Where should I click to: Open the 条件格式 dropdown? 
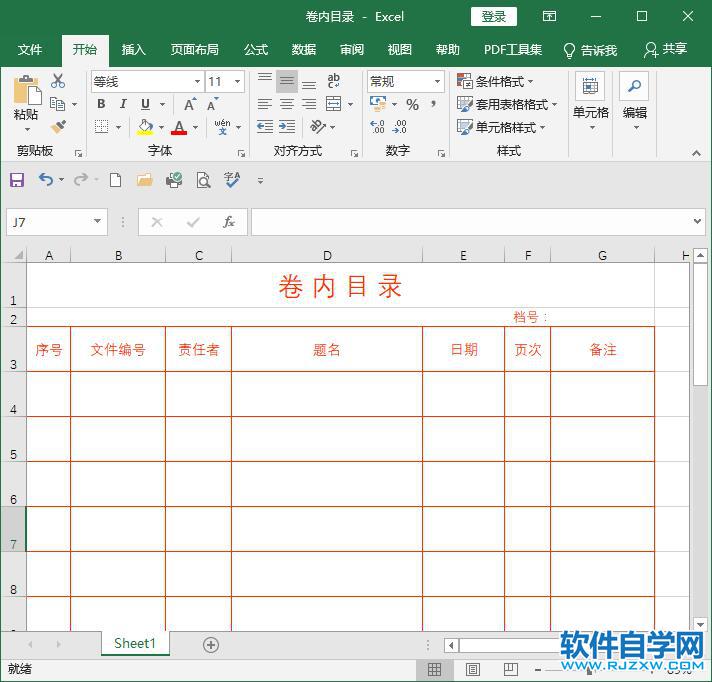click(495, 82)
